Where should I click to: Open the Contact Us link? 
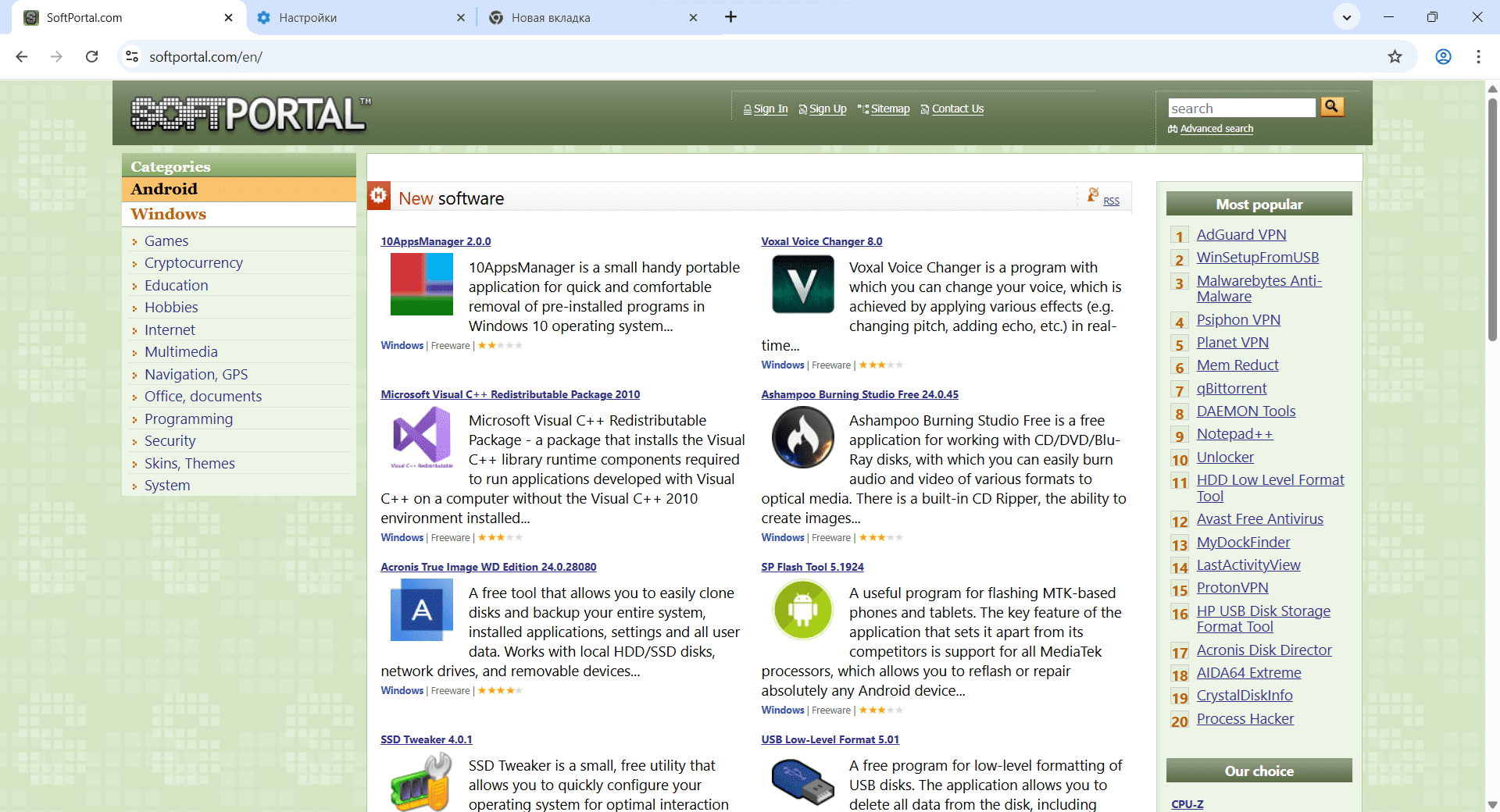957,109
